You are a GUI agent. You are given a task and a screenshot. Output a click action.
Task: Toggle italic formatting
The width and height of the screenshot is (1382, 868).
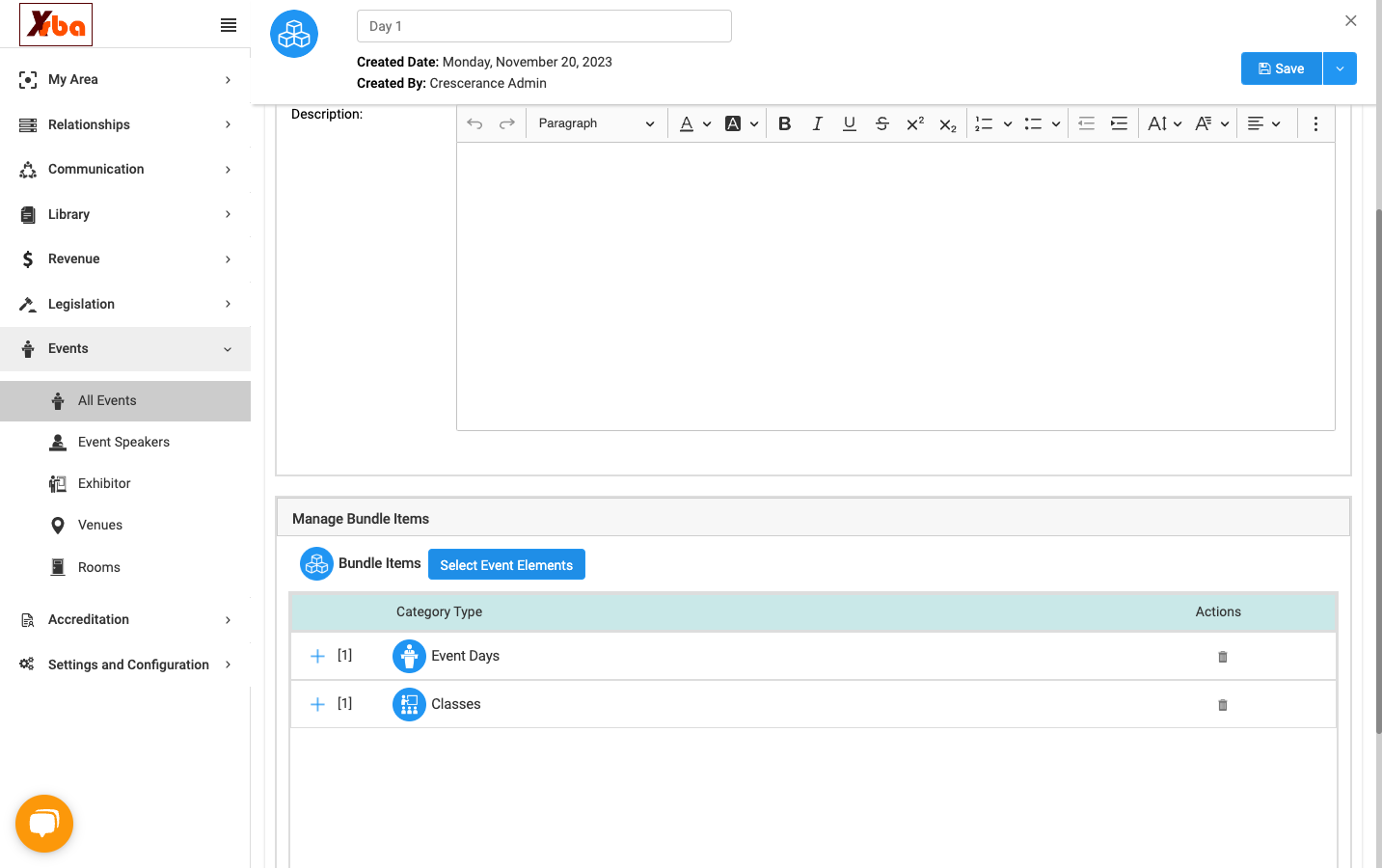point(817,123)
